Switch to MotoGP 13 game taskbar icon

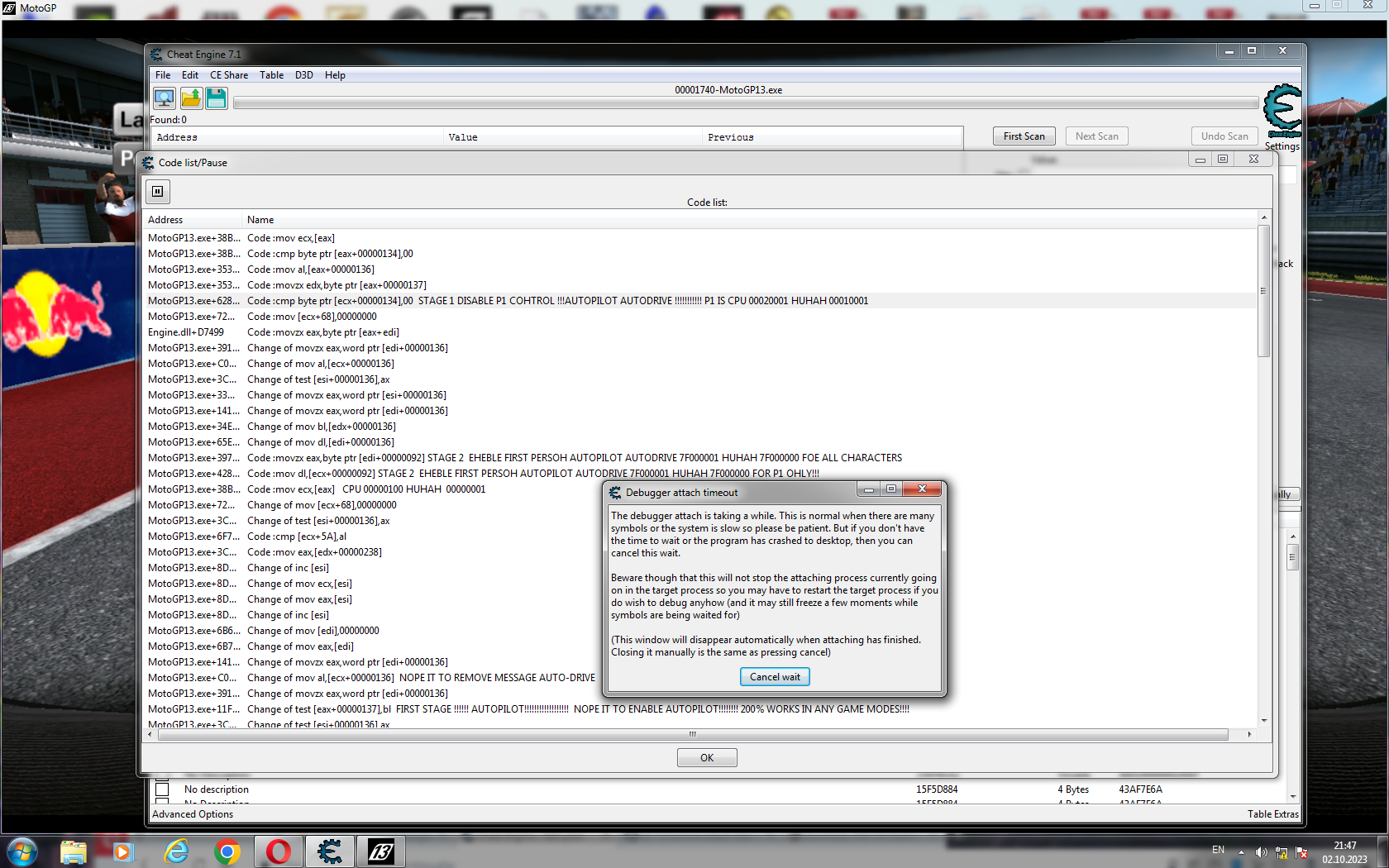[381, 851]
